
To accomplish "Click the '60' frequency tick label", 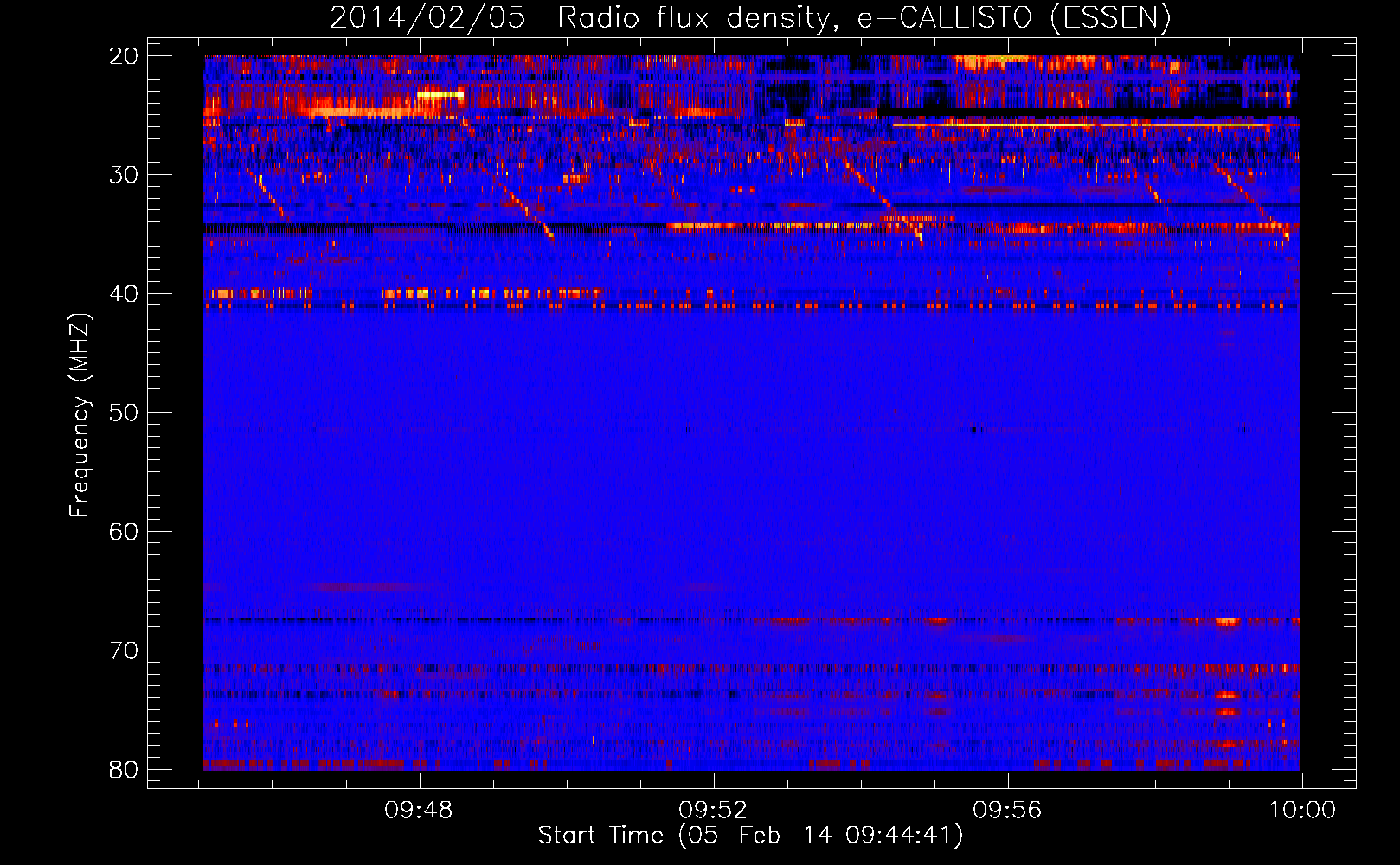I will click(x=124, y=531).
